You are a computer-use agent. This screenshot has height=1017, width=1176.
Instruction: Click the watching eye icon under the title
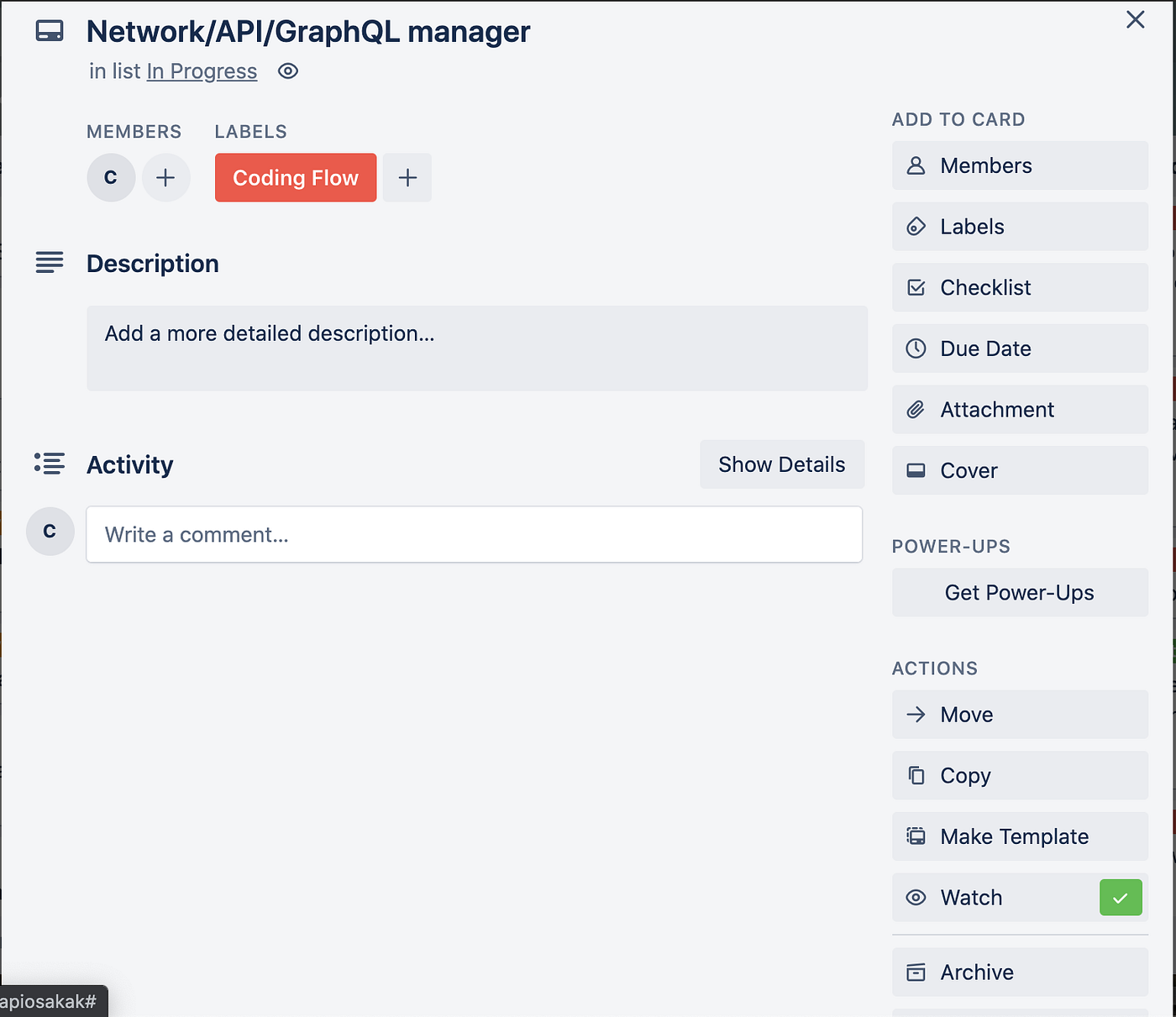[x=288, y=71]
